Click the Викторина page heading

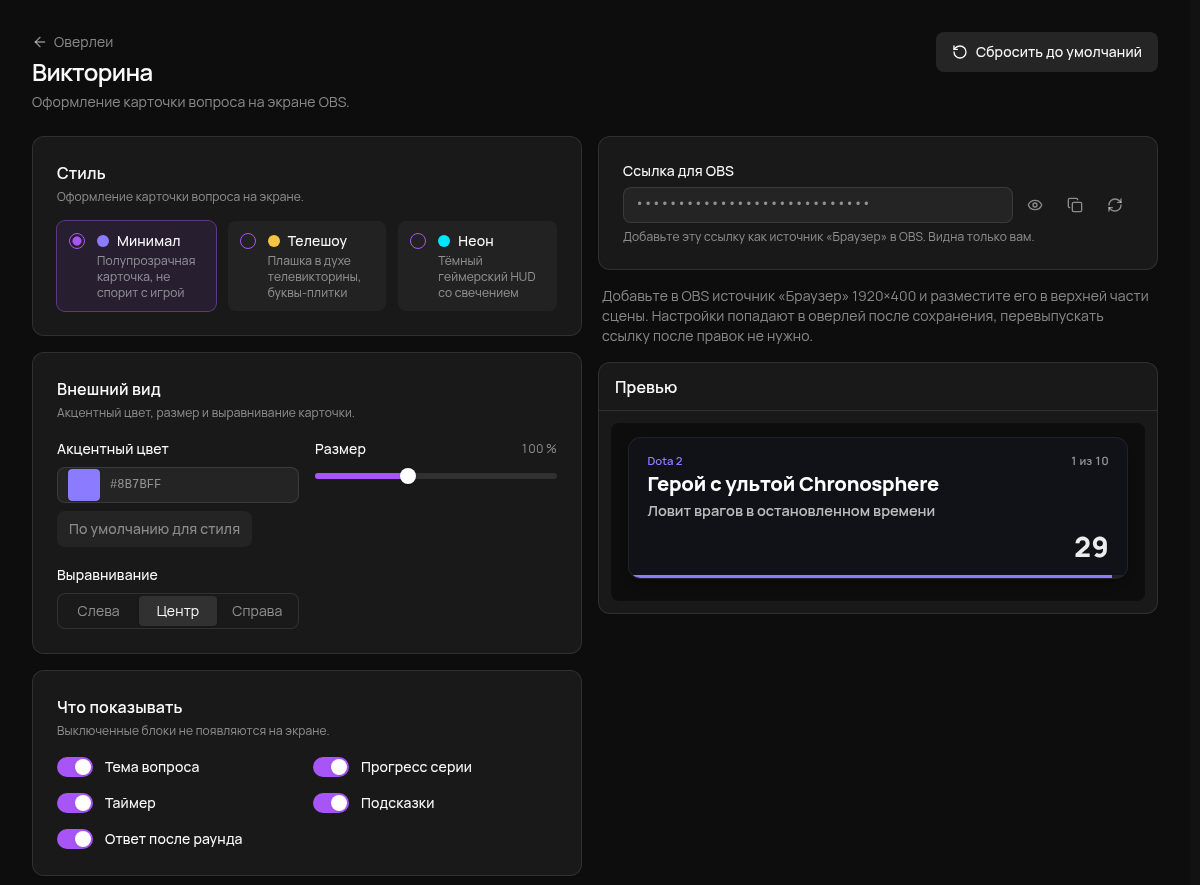[92, 73]
